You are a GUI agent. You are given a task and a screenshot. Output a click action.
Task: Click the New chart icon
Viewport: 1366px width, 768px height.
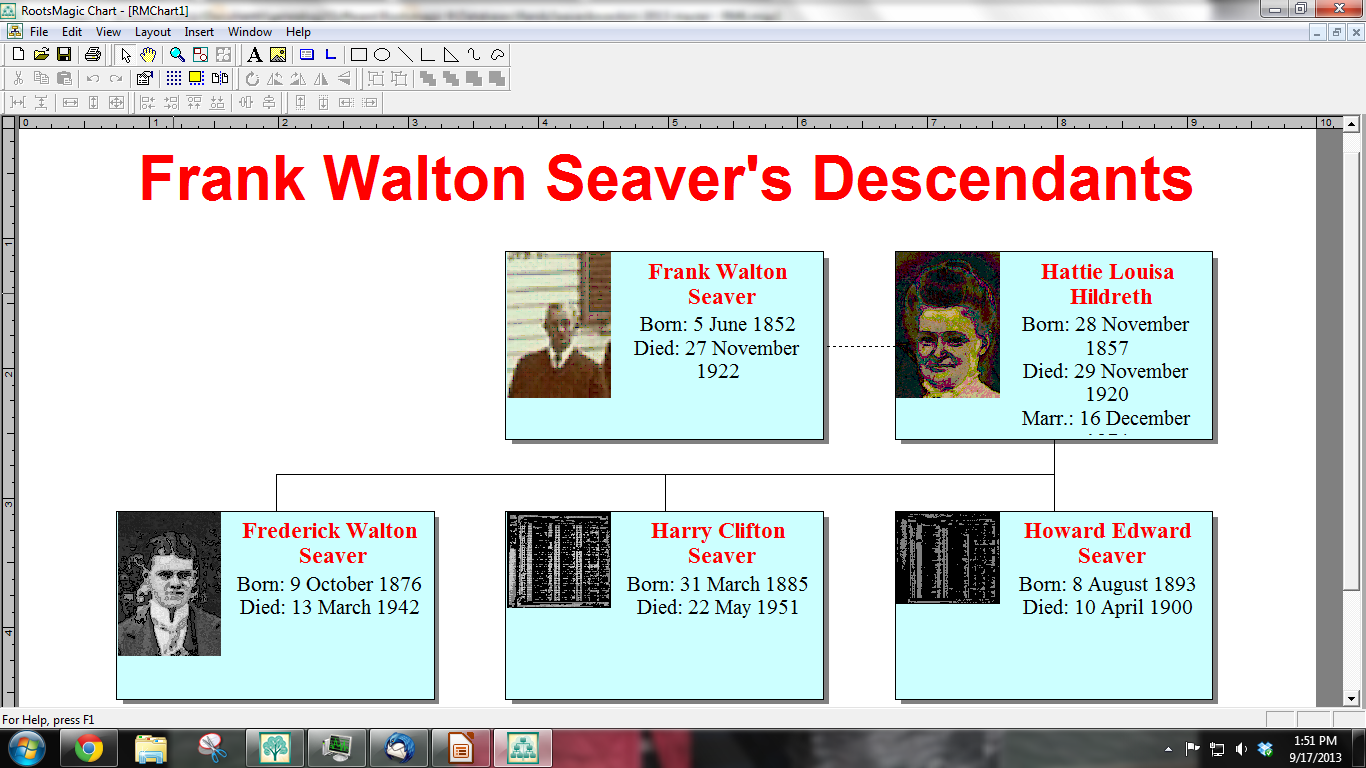pyautogui.click(x=17, y=55)
